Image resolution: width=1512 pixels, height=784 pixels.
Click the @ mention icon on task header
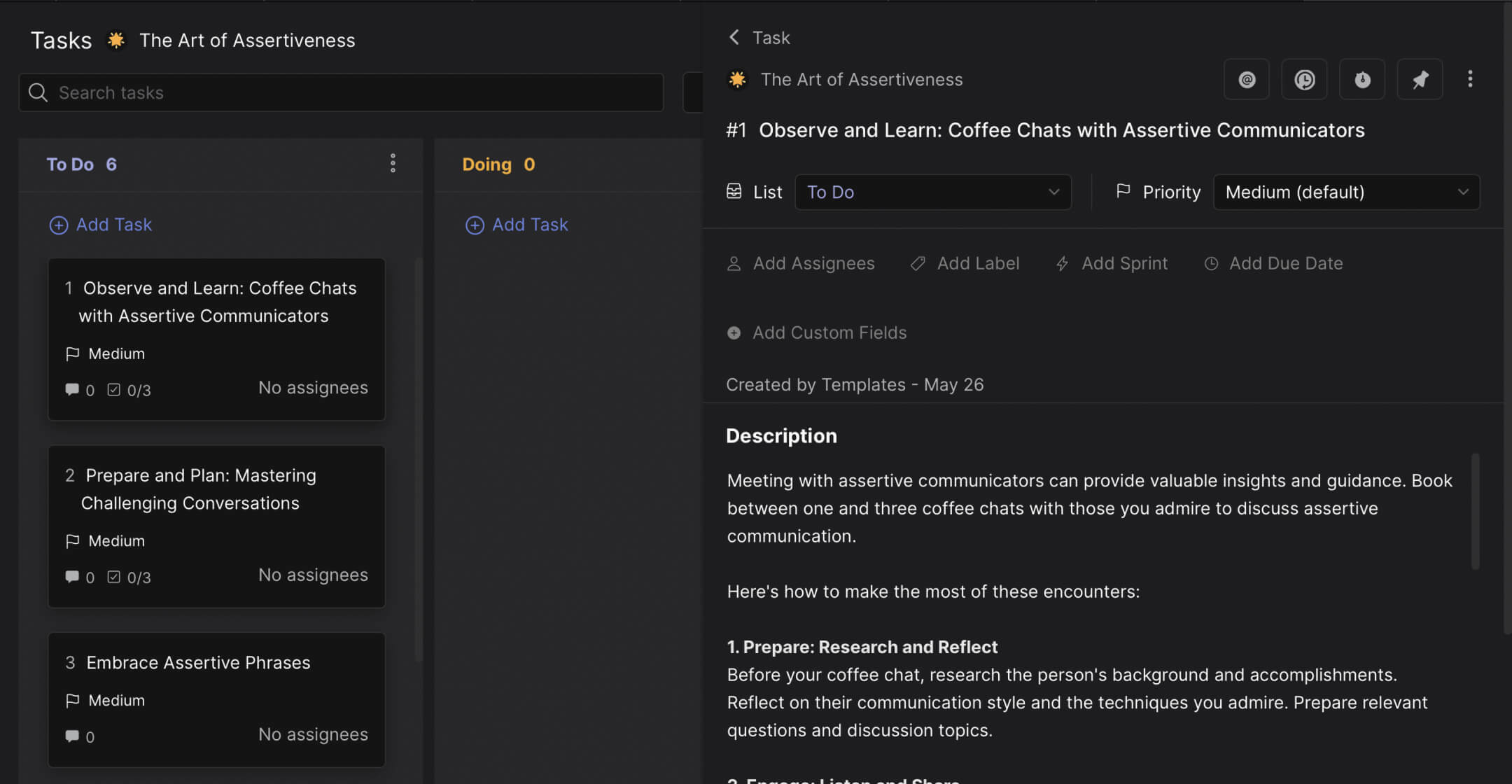click(x=1247, y=79)
